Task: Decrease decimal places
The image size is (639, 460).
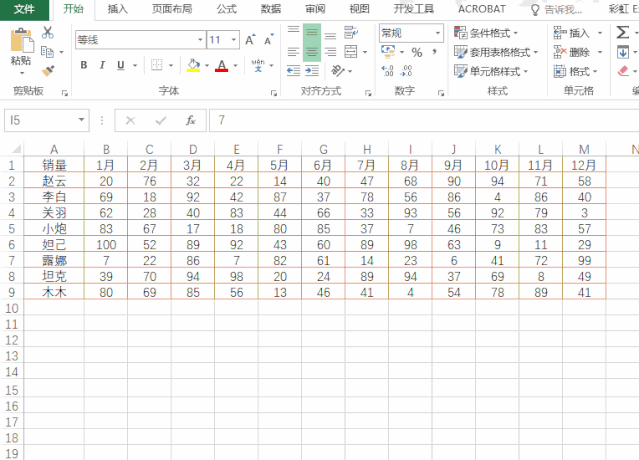Action: tap(406, 71)
